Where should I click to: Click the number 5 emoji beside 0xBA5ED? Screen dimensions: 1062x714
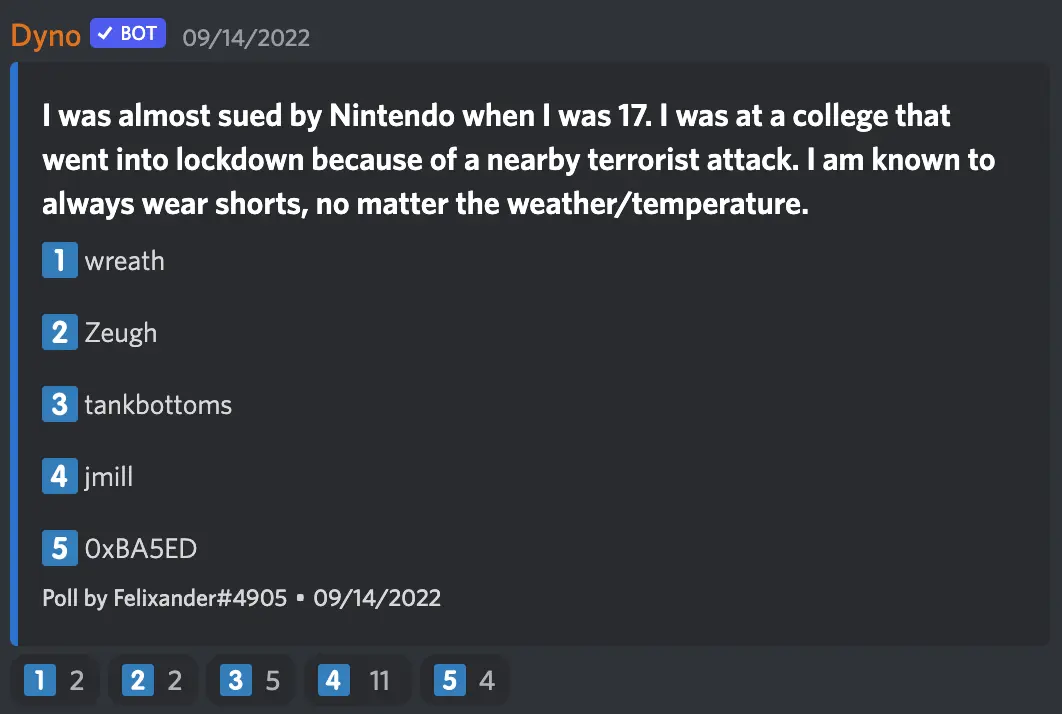click(x=59, y=548)
